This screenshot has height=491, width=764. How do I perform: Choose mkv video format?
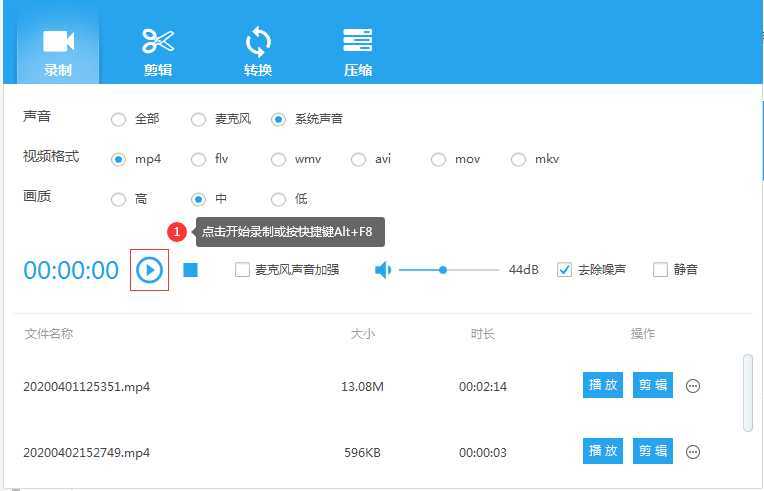pos(518,159)
